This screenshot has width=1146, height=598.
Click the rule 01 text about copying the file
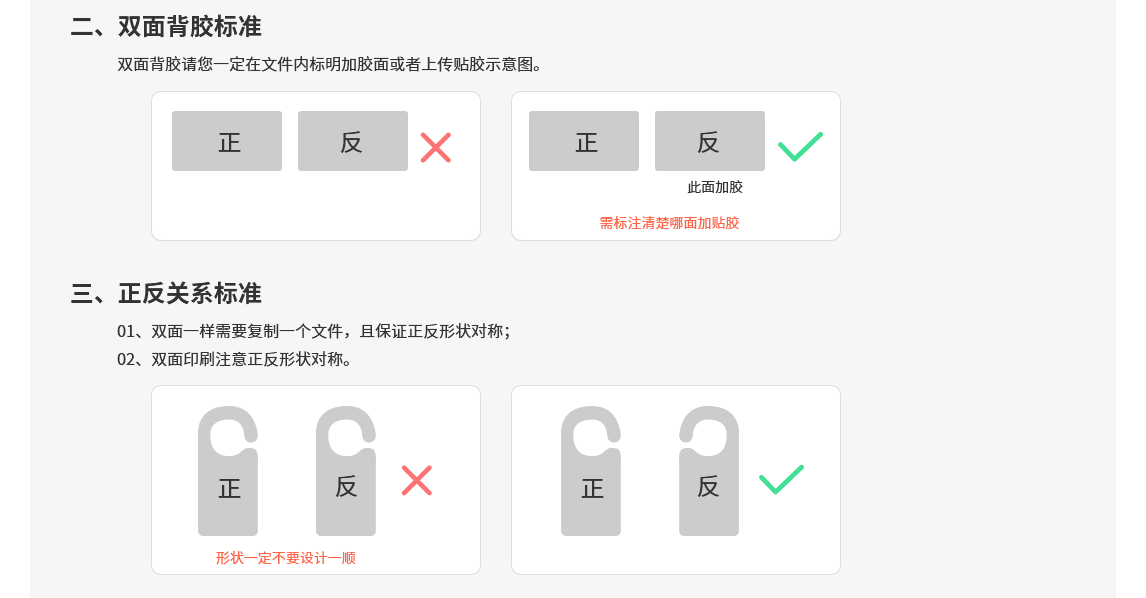pos(314,331)
